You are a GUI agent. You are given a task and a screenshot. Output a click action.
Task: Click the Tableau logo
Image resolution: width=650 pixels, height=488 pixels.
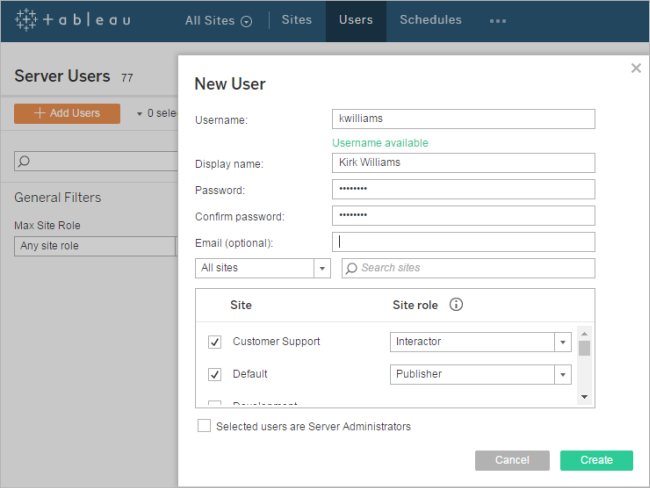click(73, 20)
